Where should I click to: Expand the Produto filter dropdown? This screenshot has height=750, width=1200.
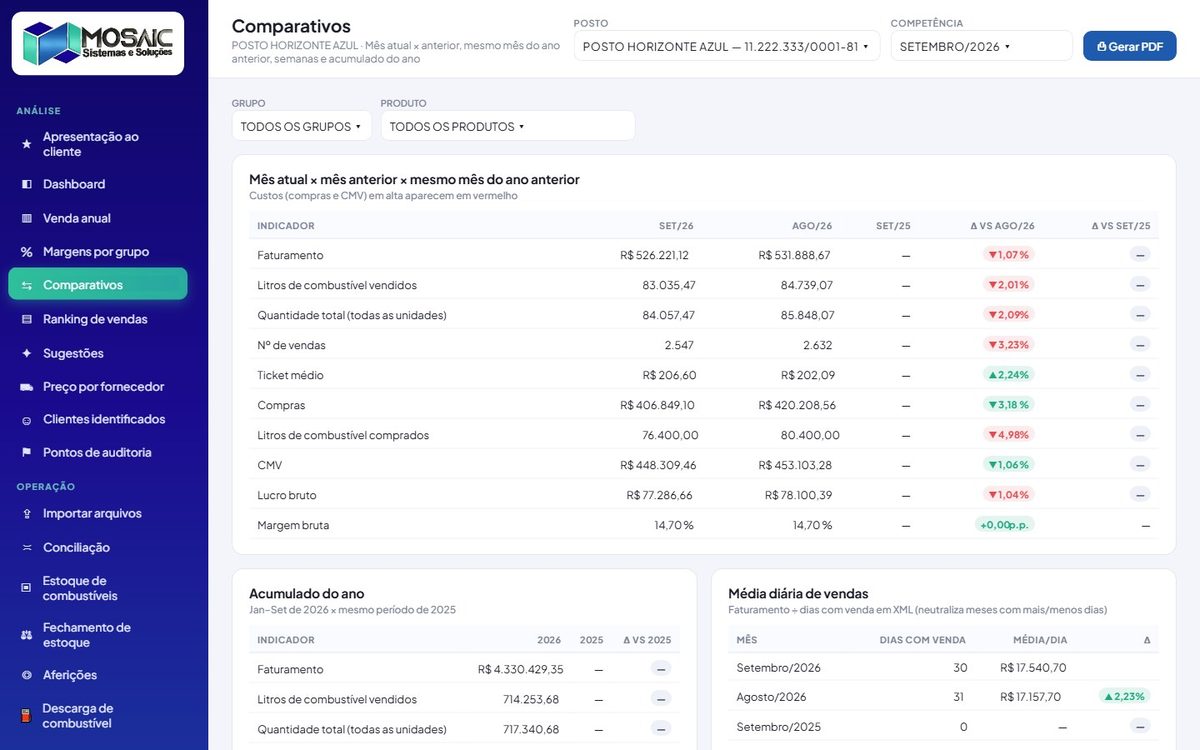pyautogui.click(x=507, y=126)
